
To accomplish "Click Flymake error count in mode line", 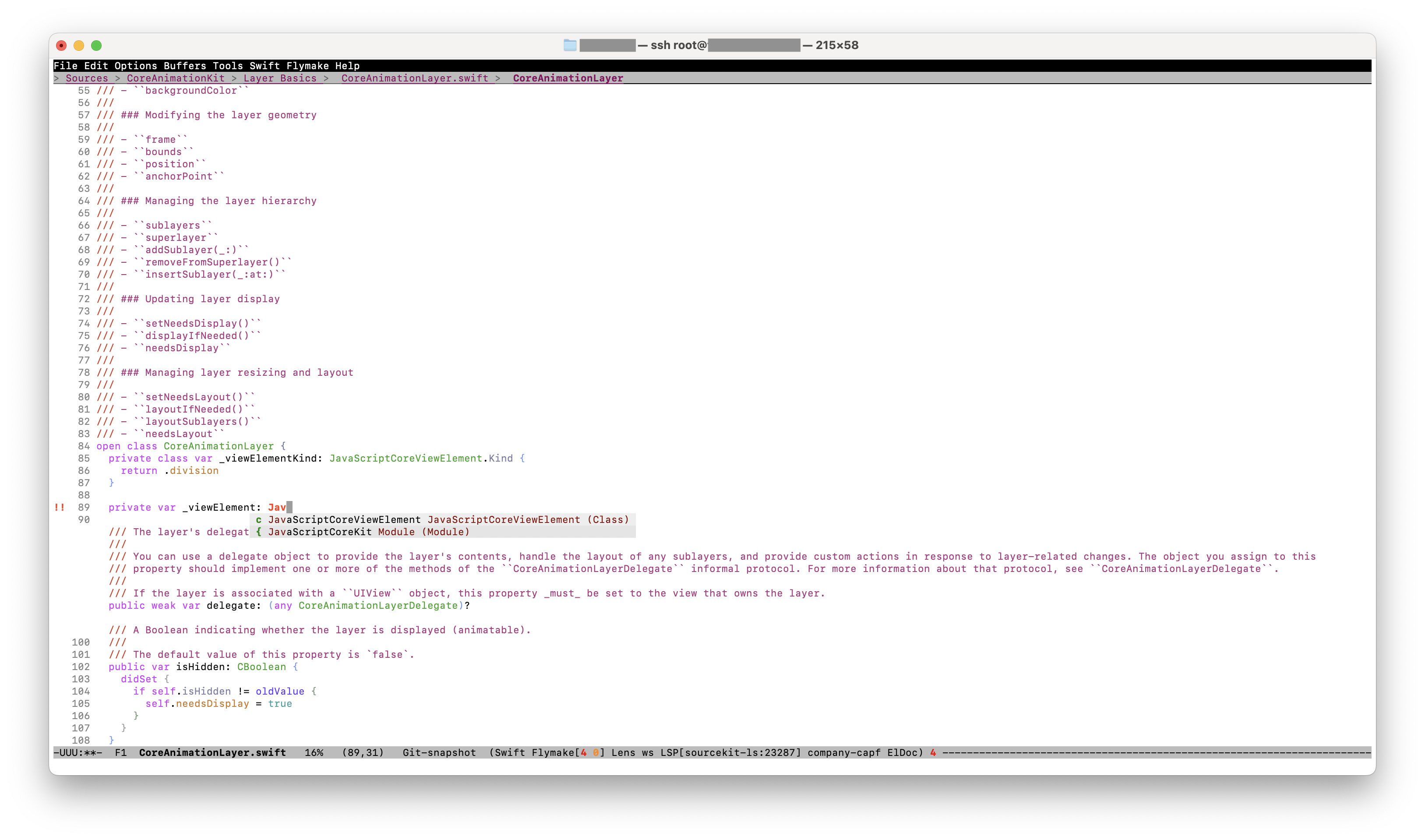I will tap(583, 752).
